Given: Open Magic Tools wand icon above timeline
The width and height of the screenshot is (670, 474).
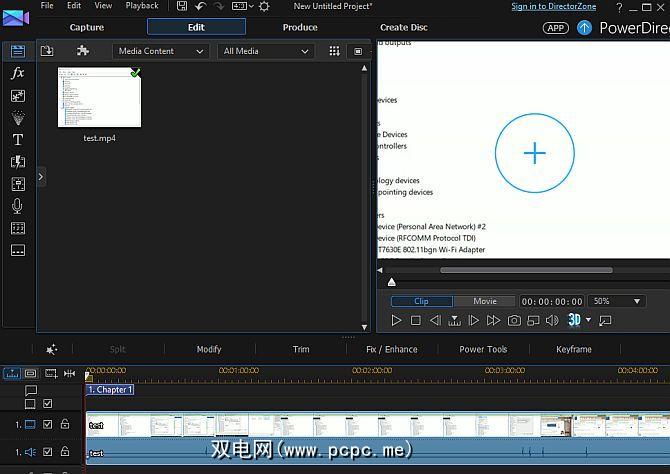Looking at the screenshot, I should pyautogui.click(x=52, y=349).
